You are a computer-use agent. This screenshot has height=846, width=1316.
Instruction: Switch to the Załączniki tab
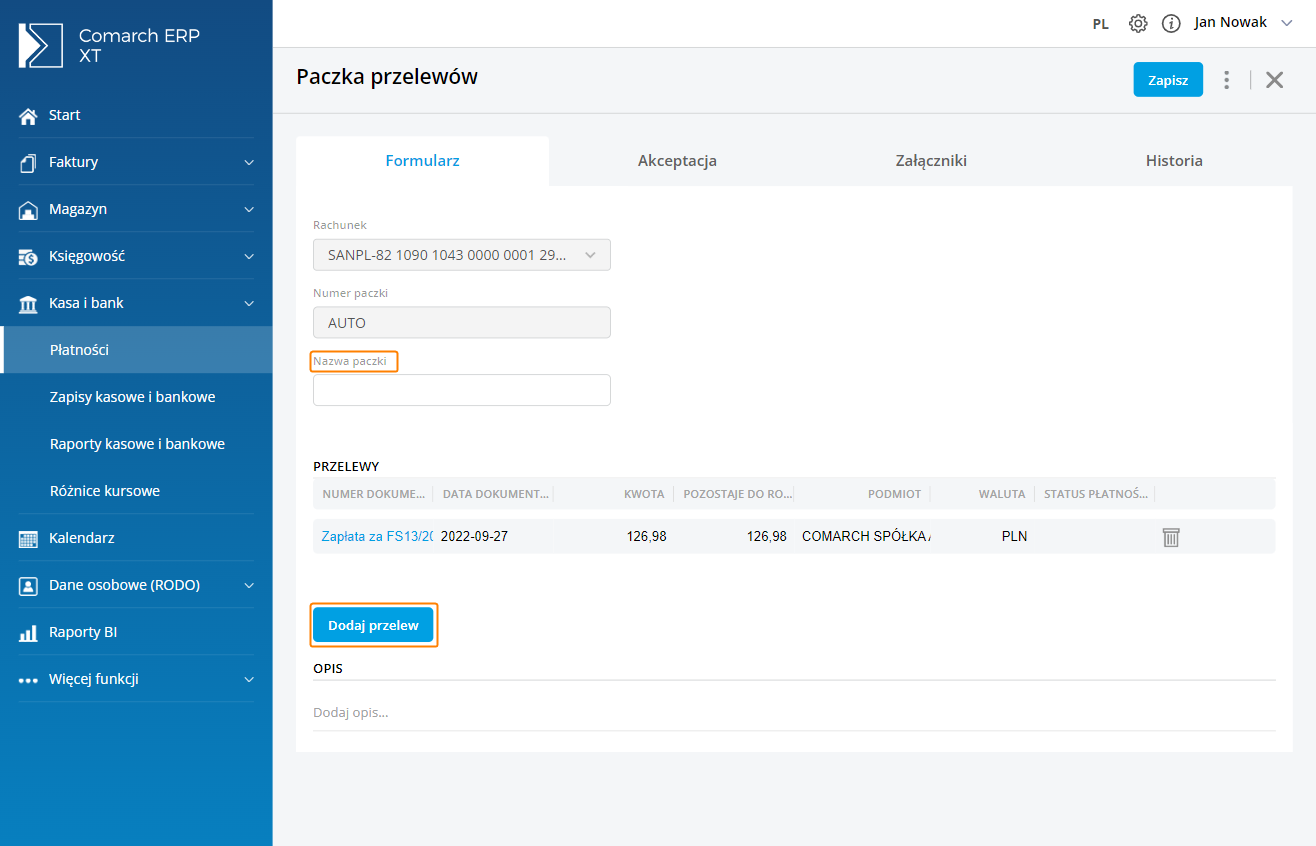930,161
